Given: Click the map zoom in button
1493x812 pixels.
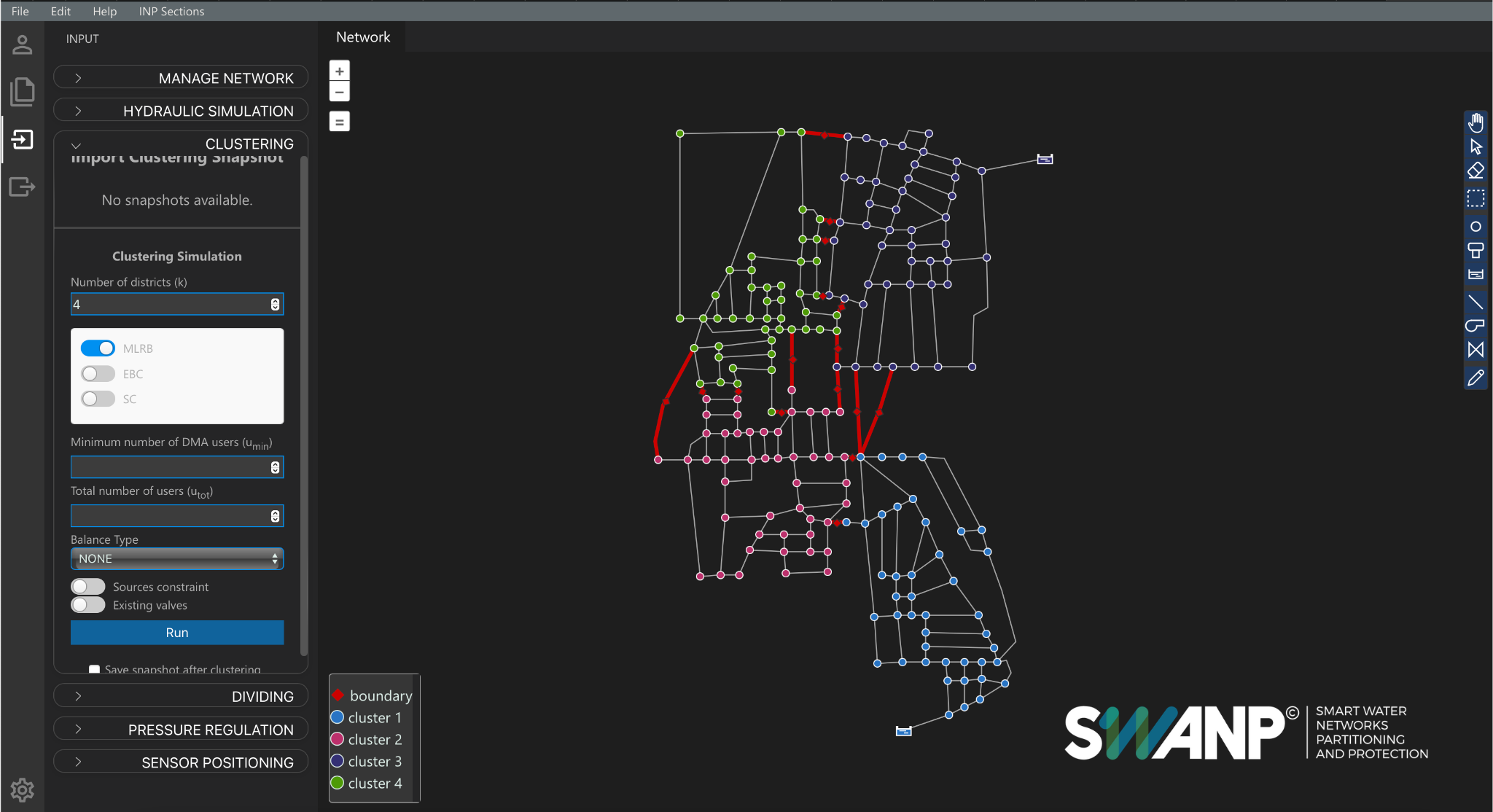Looking at the screenshot, I should coord(340,71).
